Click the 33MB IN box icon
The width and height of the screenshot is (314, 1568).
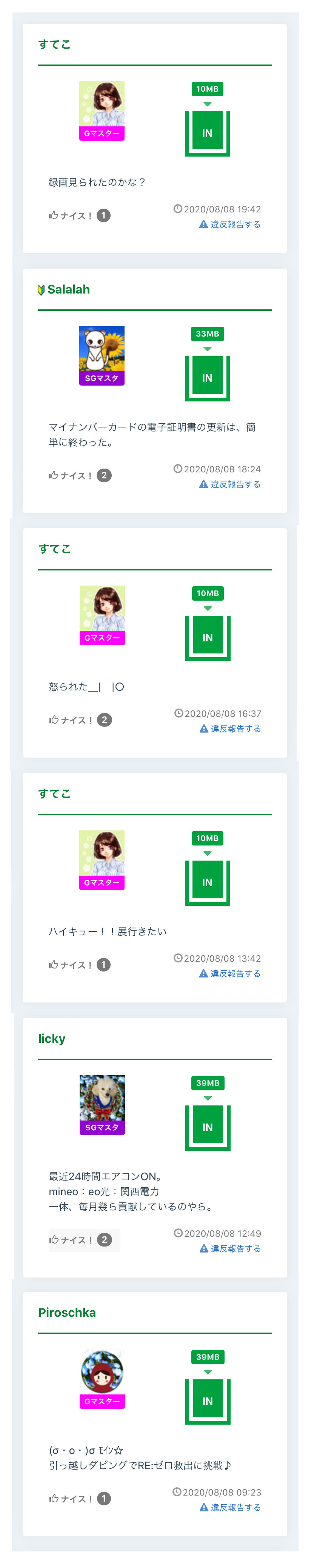207,378
